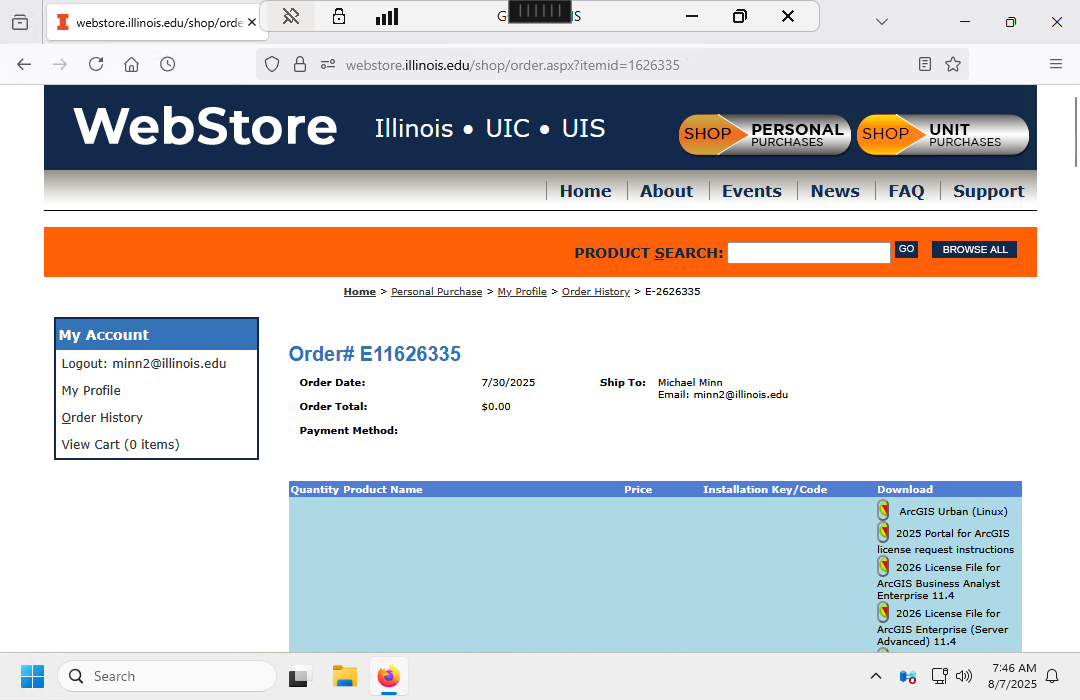Open File Explorer from the taskbar
The height and width of the screenshot is (700, 1080).
(344, 677)
